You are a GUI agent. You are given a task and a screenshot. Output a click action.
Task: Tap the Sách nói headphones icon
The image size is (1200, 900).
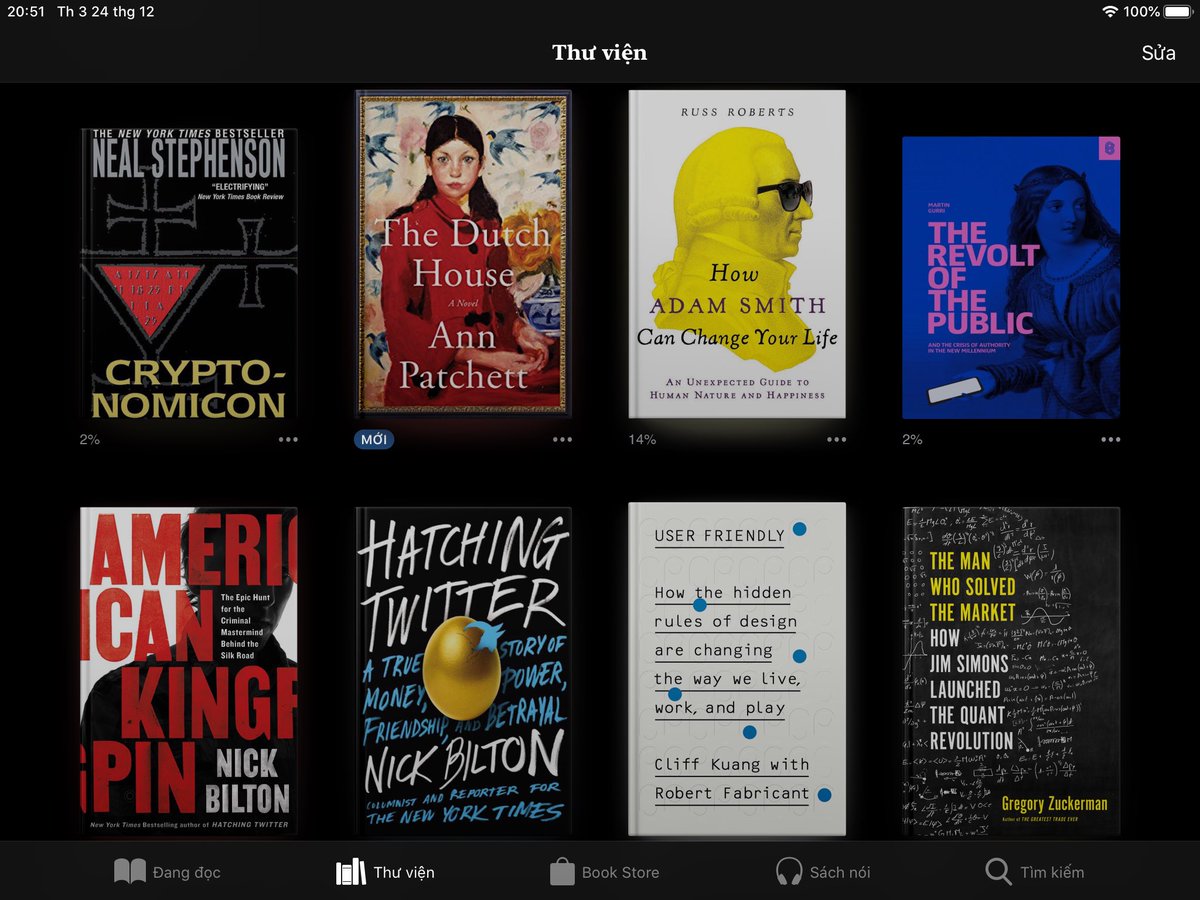point(789,872)
